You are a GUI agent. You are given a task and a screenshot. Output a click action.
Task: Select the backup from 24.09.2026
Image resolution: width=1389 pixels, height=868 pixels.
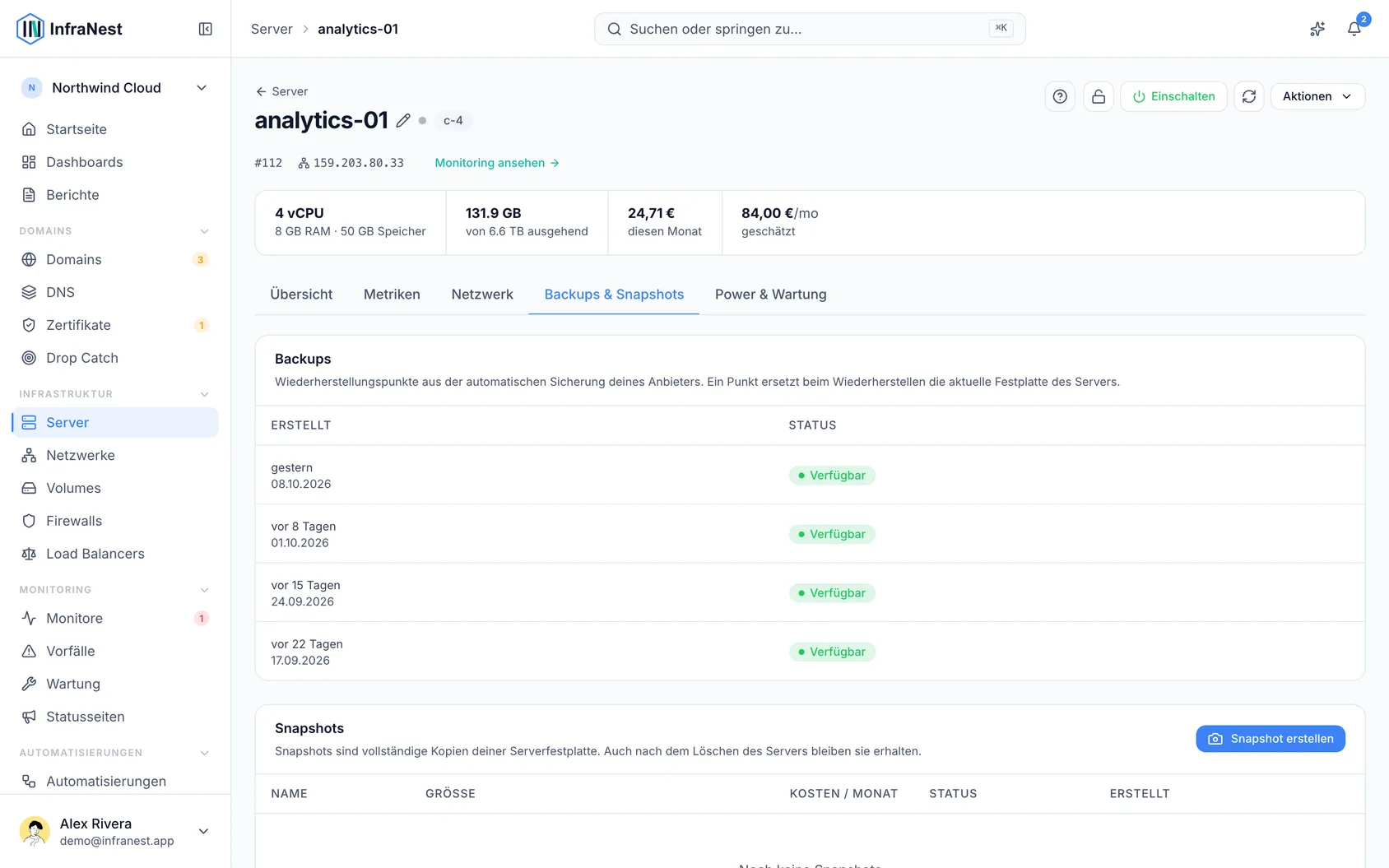810,592
